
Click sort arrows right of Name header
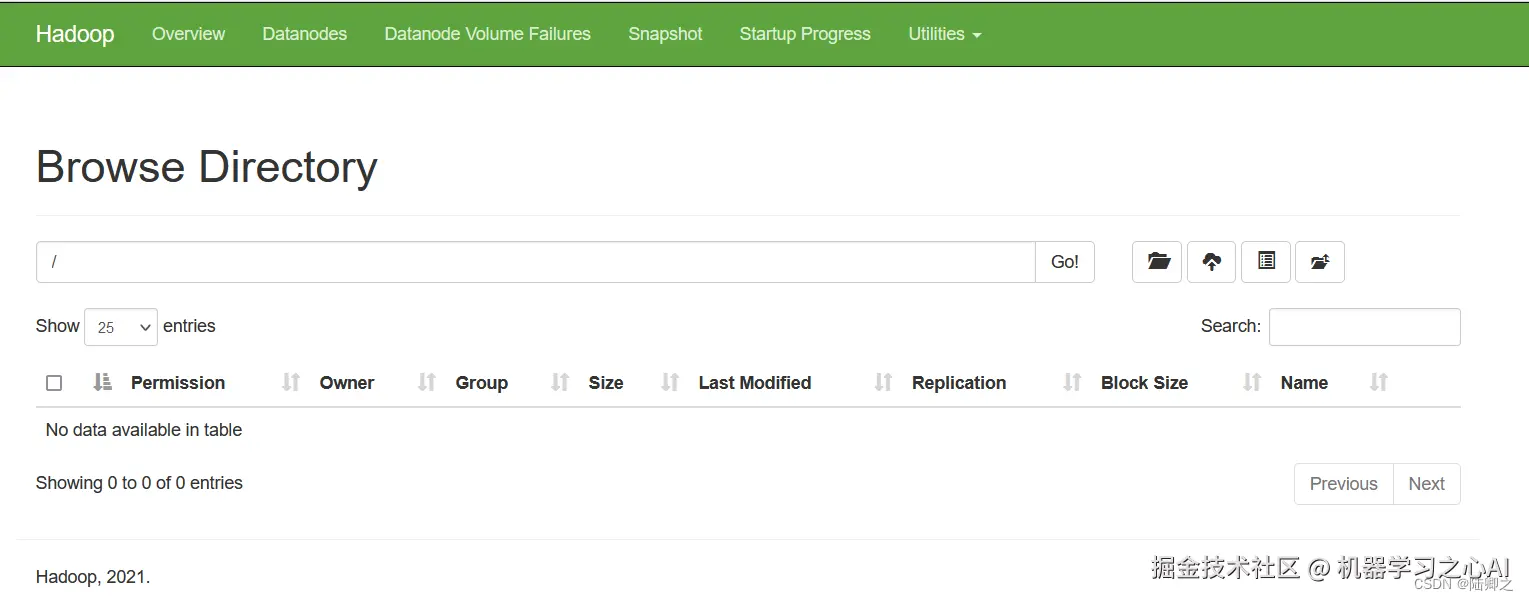(x=1378, y=382)
